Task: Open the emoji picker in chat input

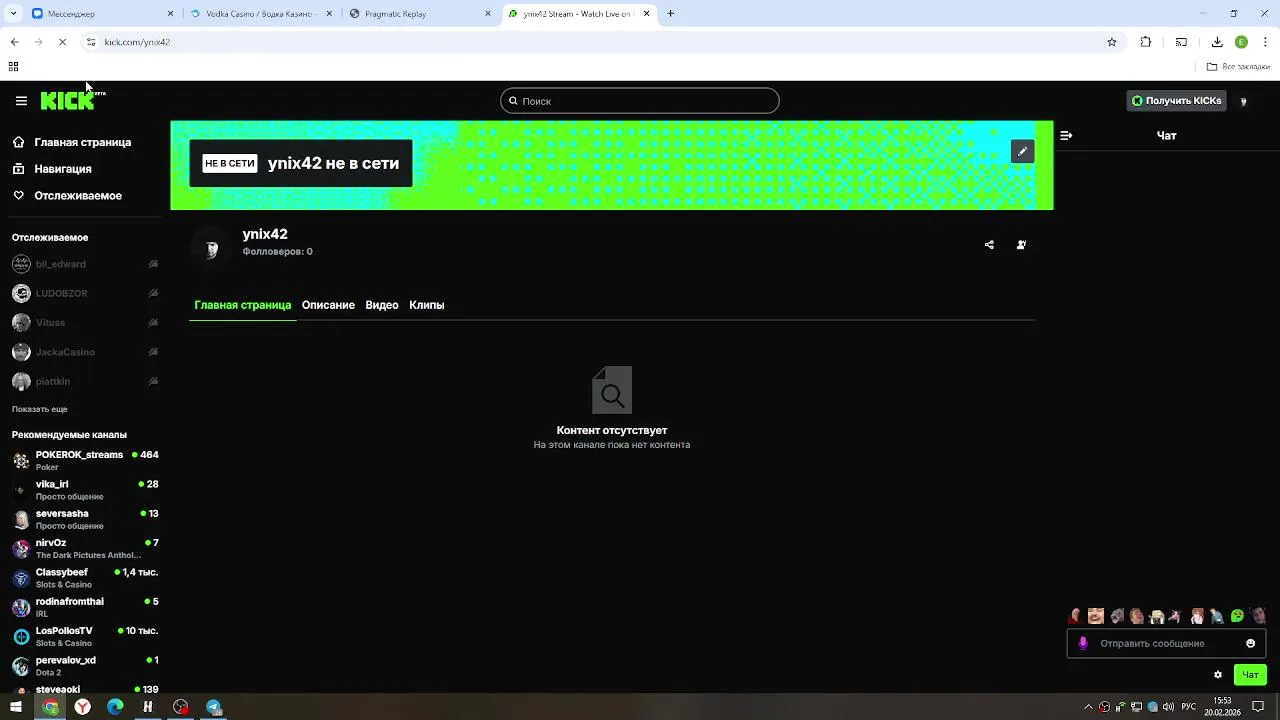Action: point(1250,643)
